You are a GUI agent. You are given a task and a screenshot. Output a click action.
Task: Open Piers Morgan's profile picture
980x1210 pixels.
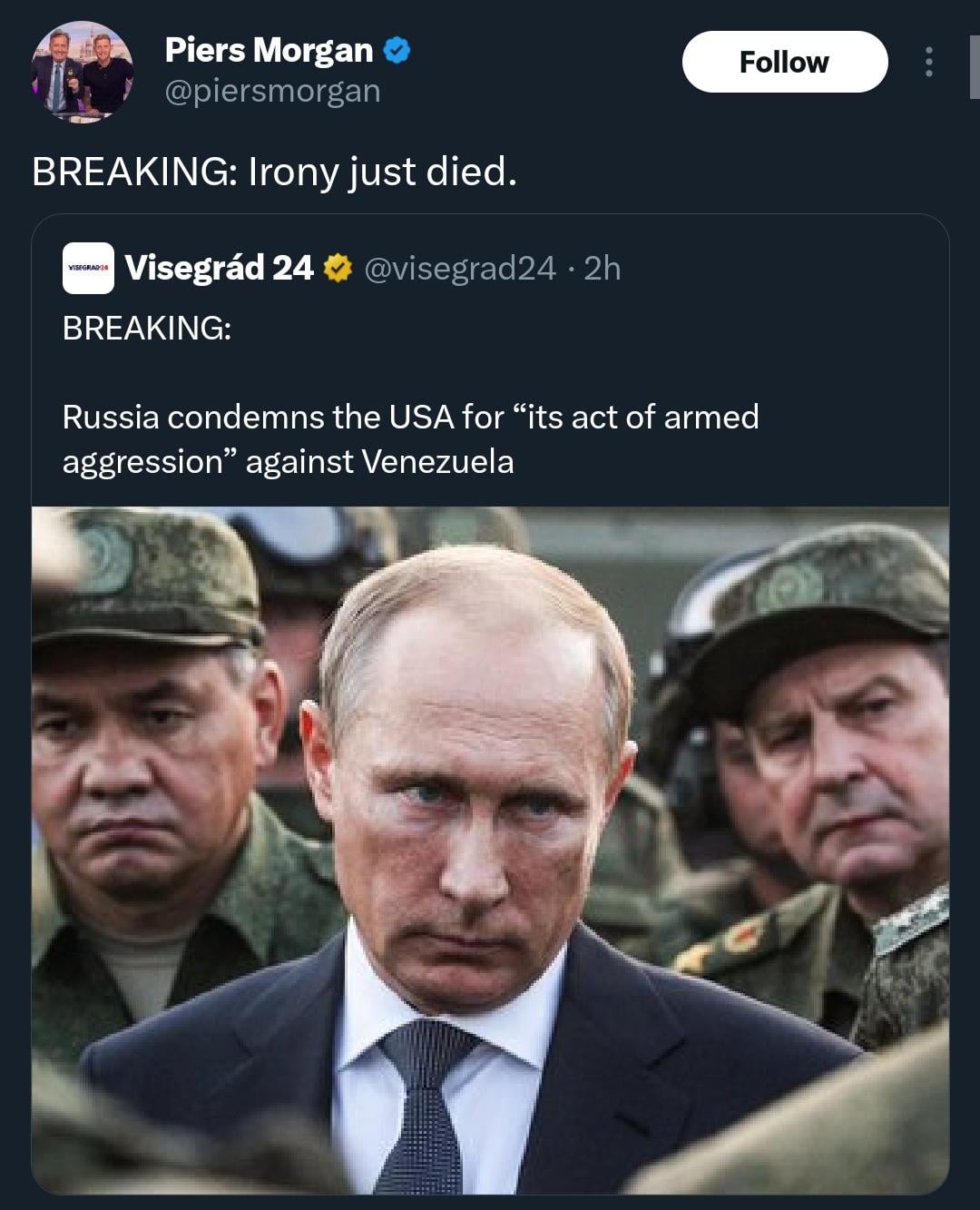point(82,73)
